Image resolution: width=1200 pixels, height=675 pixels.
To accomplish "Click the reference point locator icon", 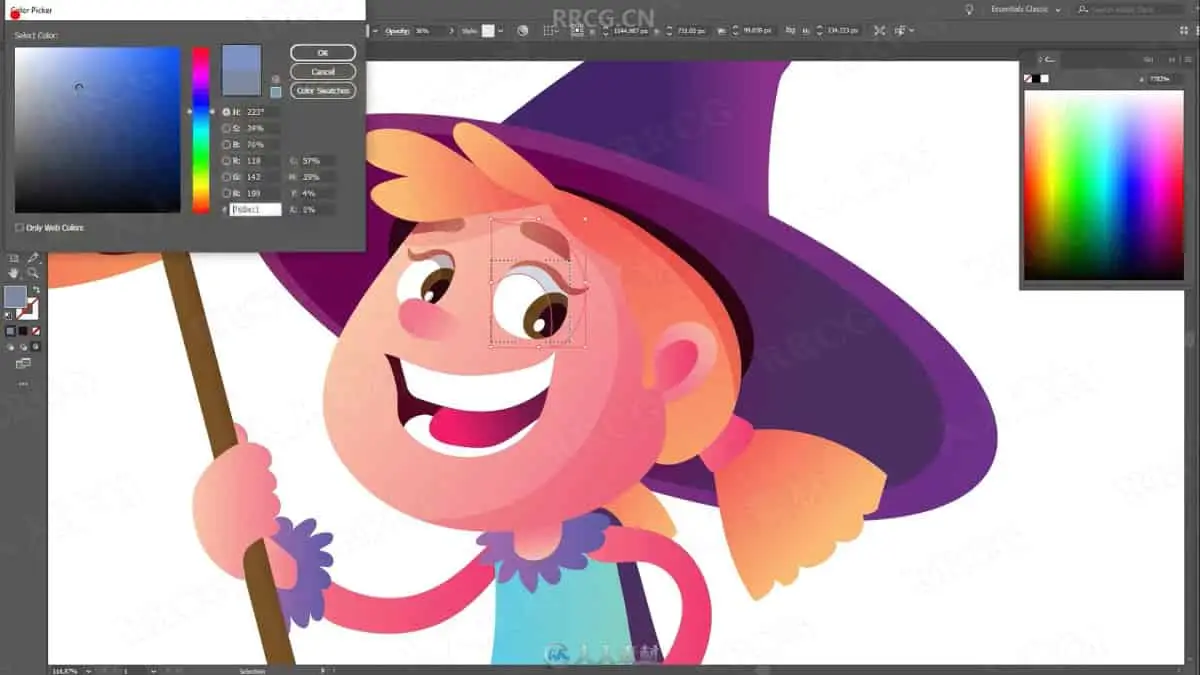I will pos(578,31).
